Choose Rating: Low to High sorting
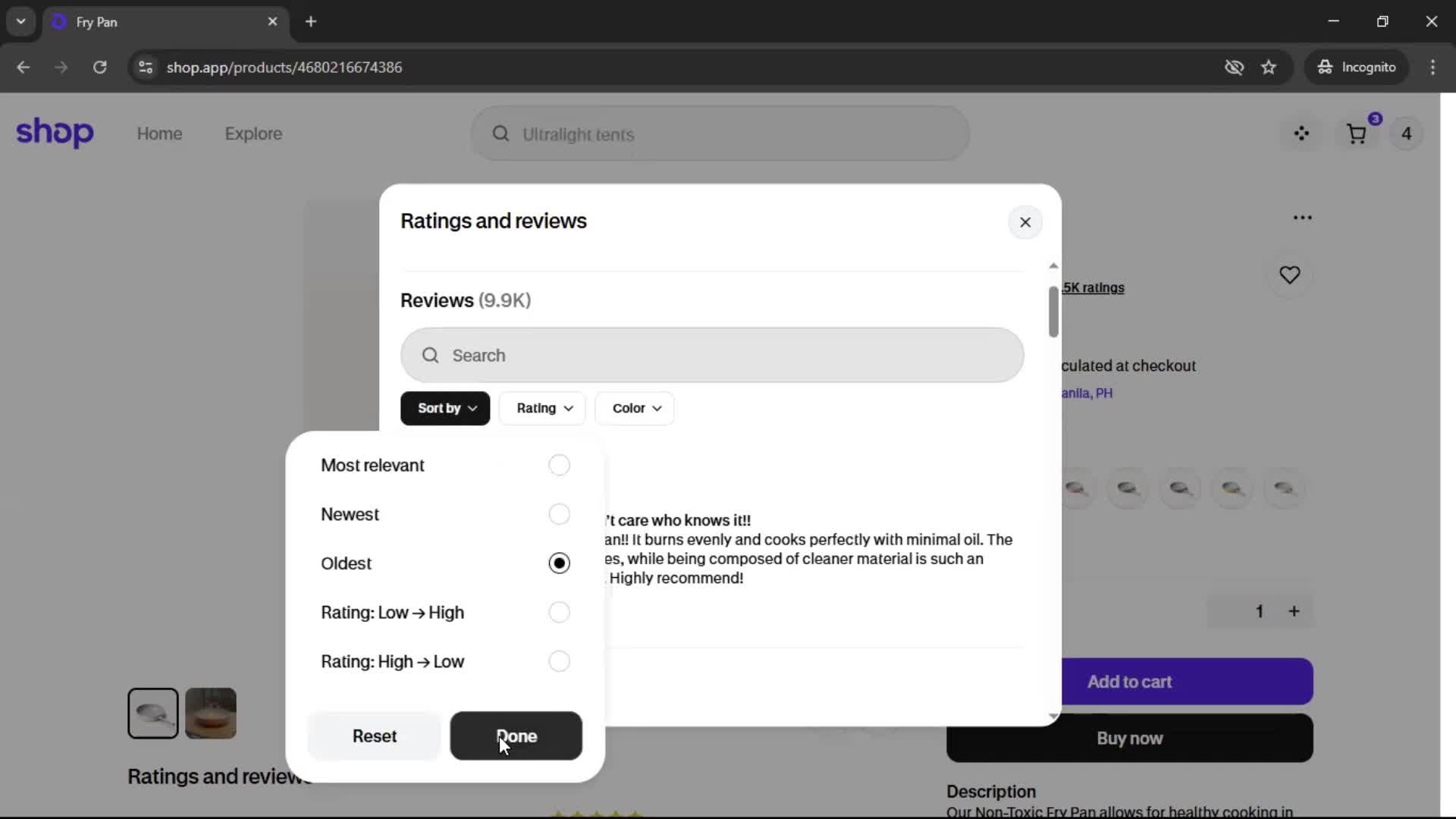1456x819 pixels. coord(559,612)
